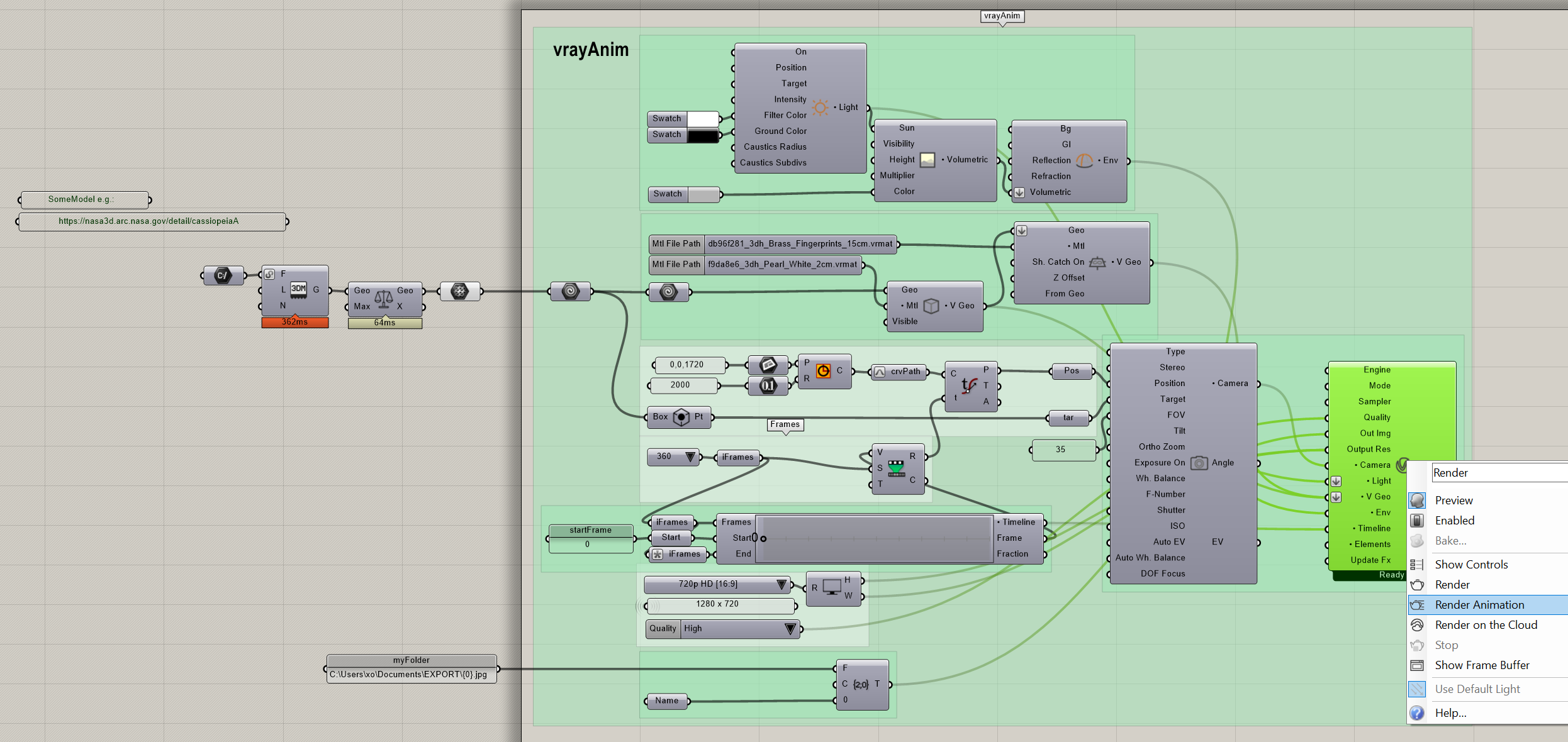This screenshot has width=1568, height=742.
Task: Open the 720p HD [16:9] dropdown
Action: point(781,585)
